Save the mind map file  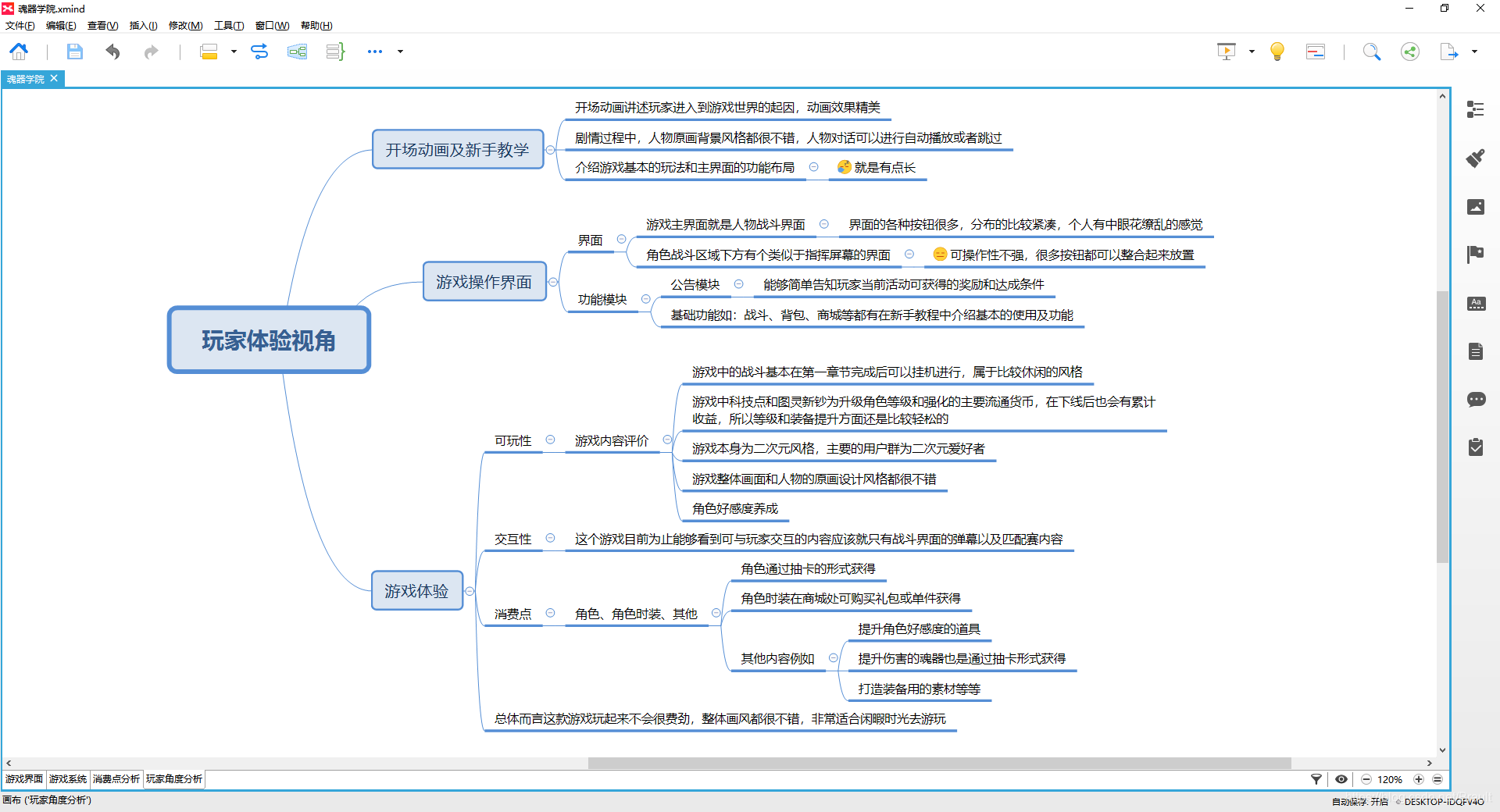tap(74, 52)
